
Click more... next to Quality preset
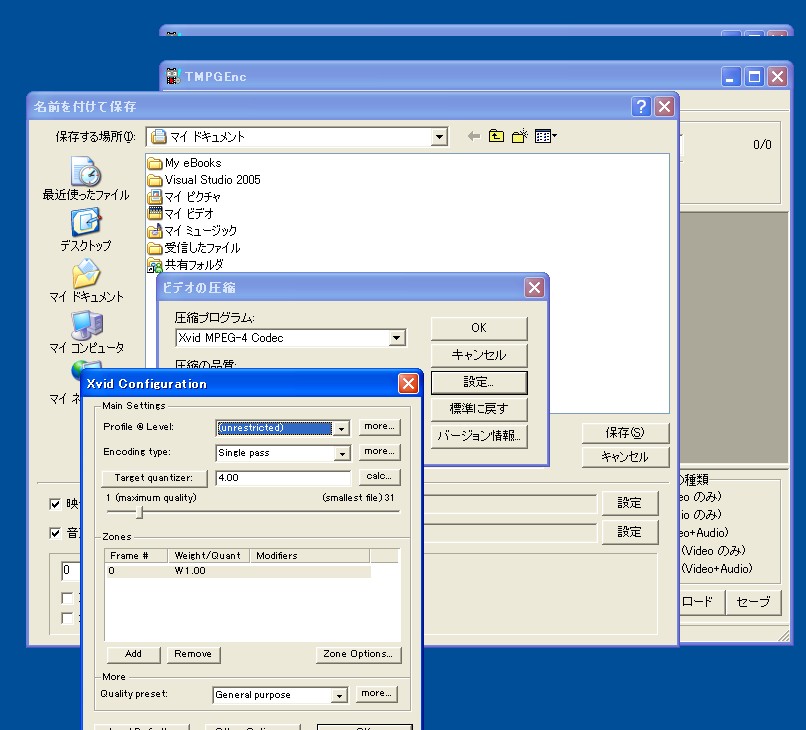click(377, 694)
